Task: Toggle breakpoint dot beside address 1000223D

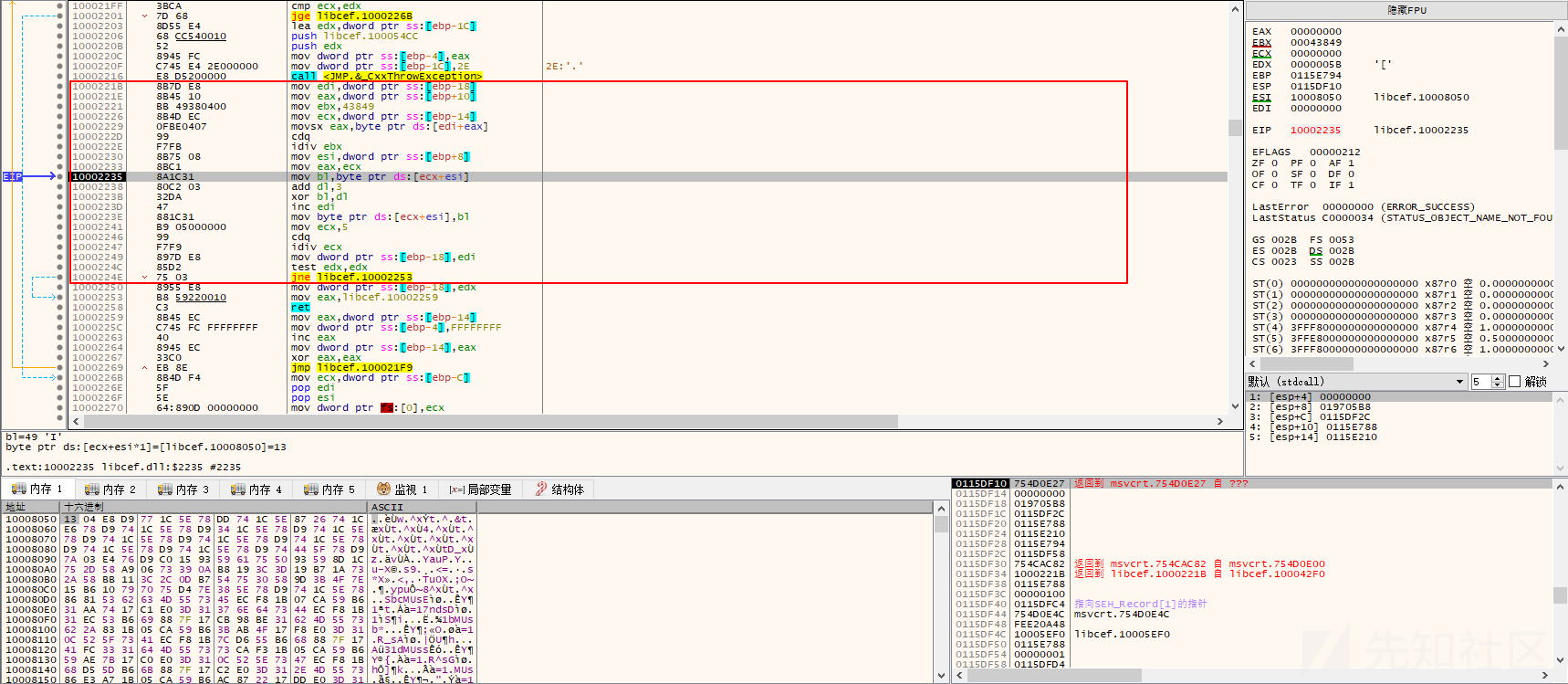Action: click(60, 206)
